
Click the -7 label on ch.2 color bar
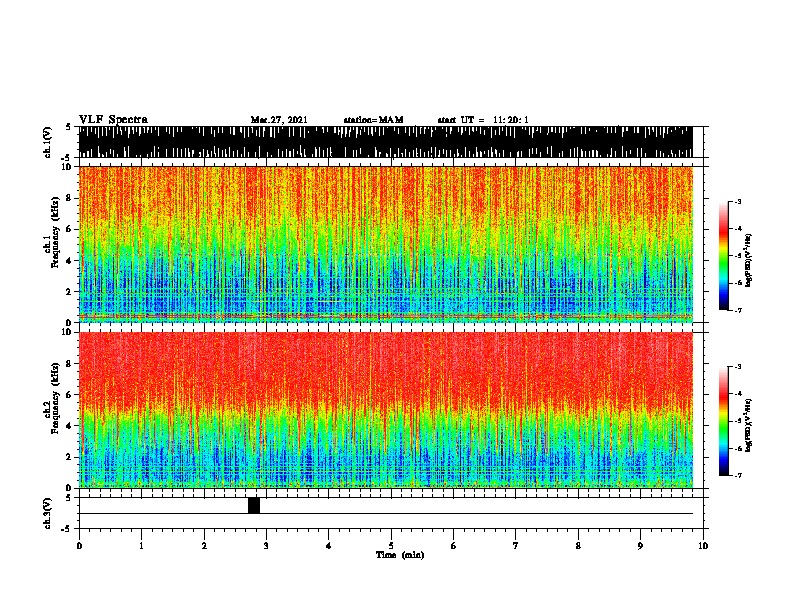738,475
